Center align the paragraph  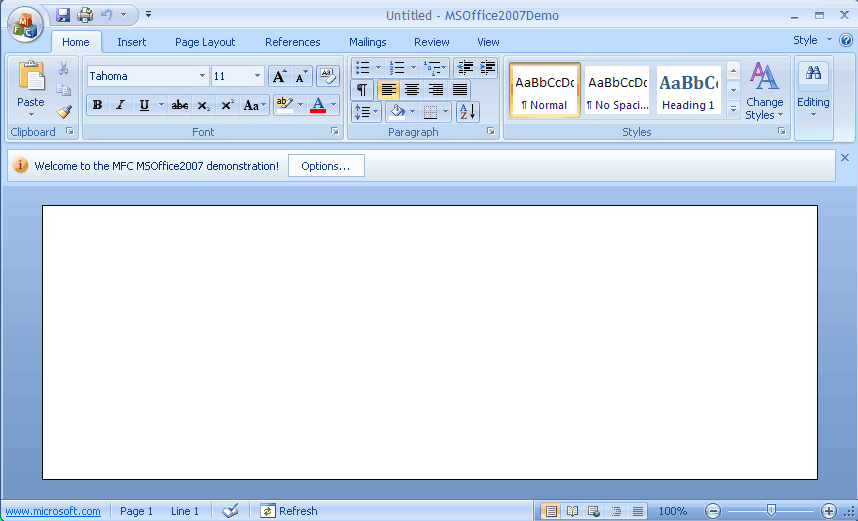412,90
